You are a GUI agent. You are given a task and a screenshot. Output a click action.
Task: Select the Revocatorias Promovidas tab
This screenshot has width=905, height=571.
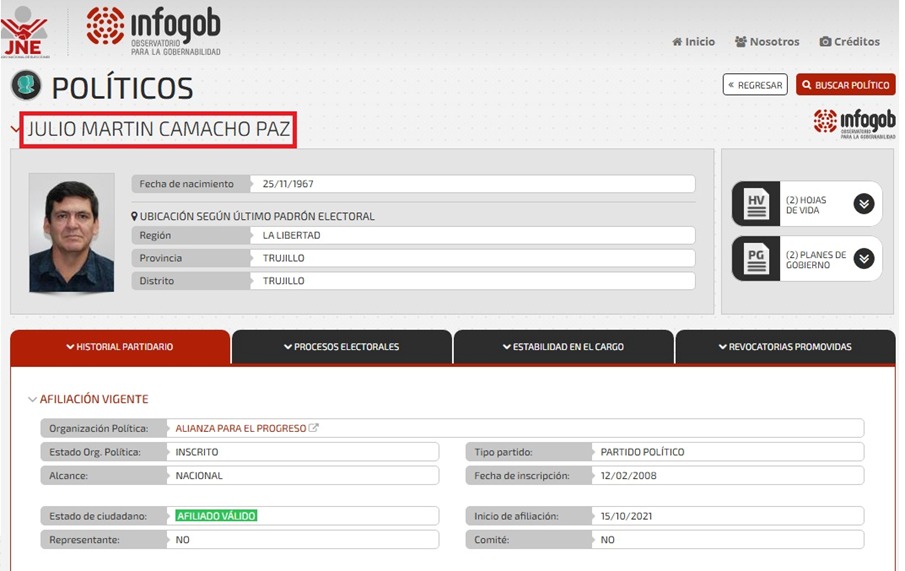click(x=785, y=347)
